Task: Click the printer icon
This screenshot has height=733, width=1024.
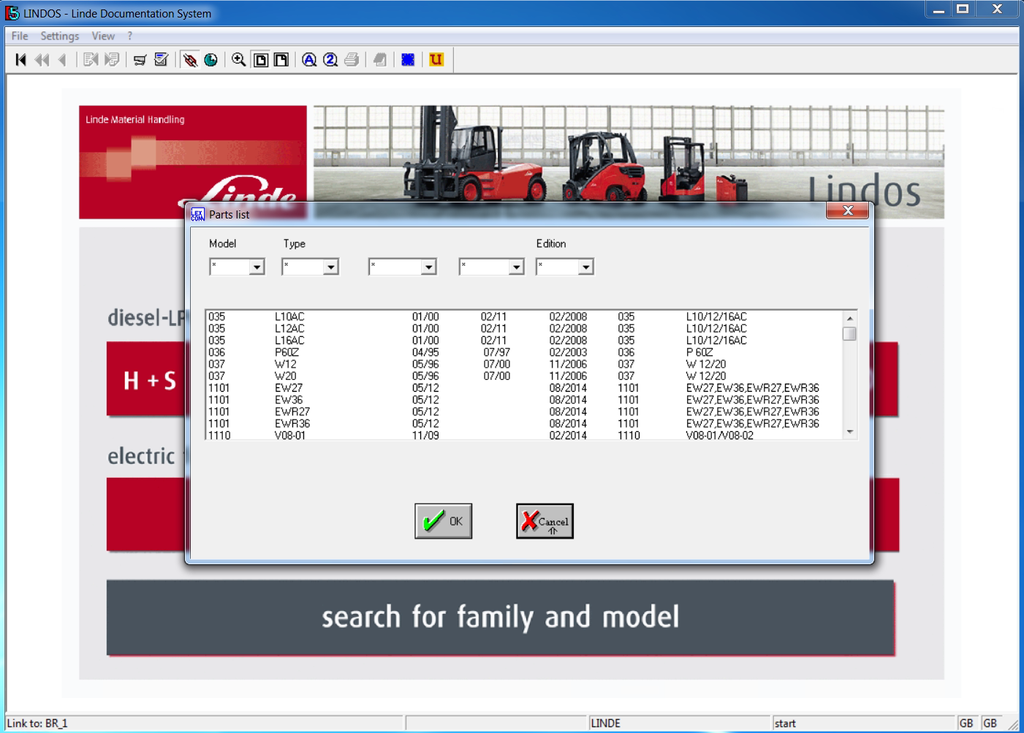Action: 351,60
